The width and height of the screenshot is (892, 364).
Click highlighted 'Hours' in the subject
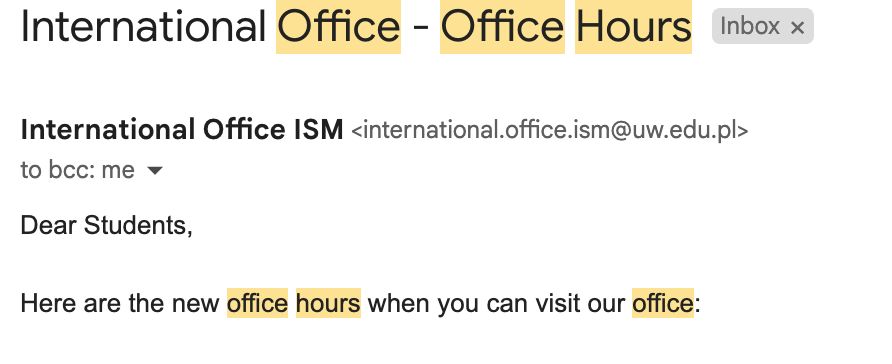pos(633,27)
